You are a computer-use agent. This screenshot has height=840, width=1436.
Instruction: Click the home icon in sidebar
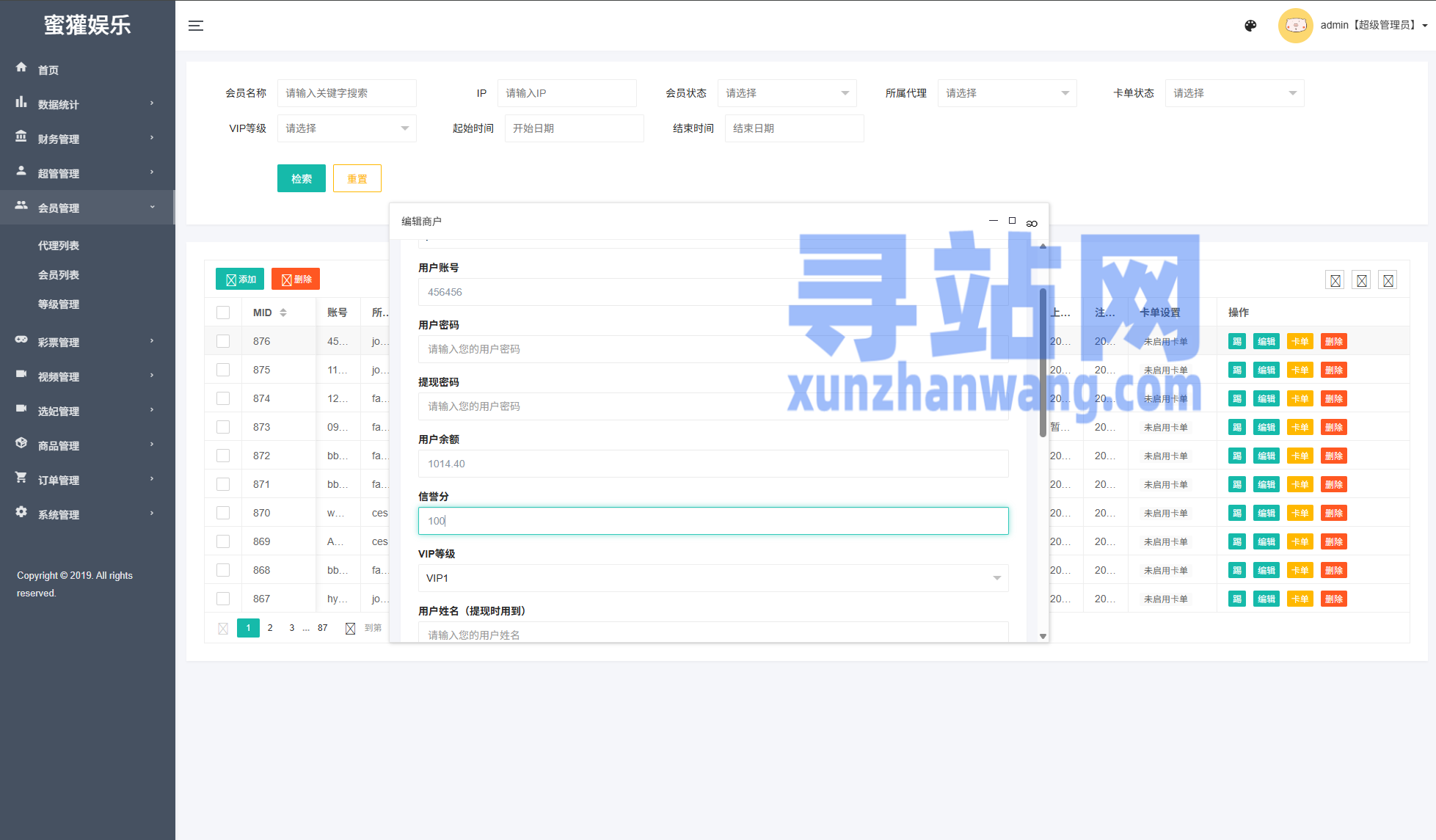21,67
